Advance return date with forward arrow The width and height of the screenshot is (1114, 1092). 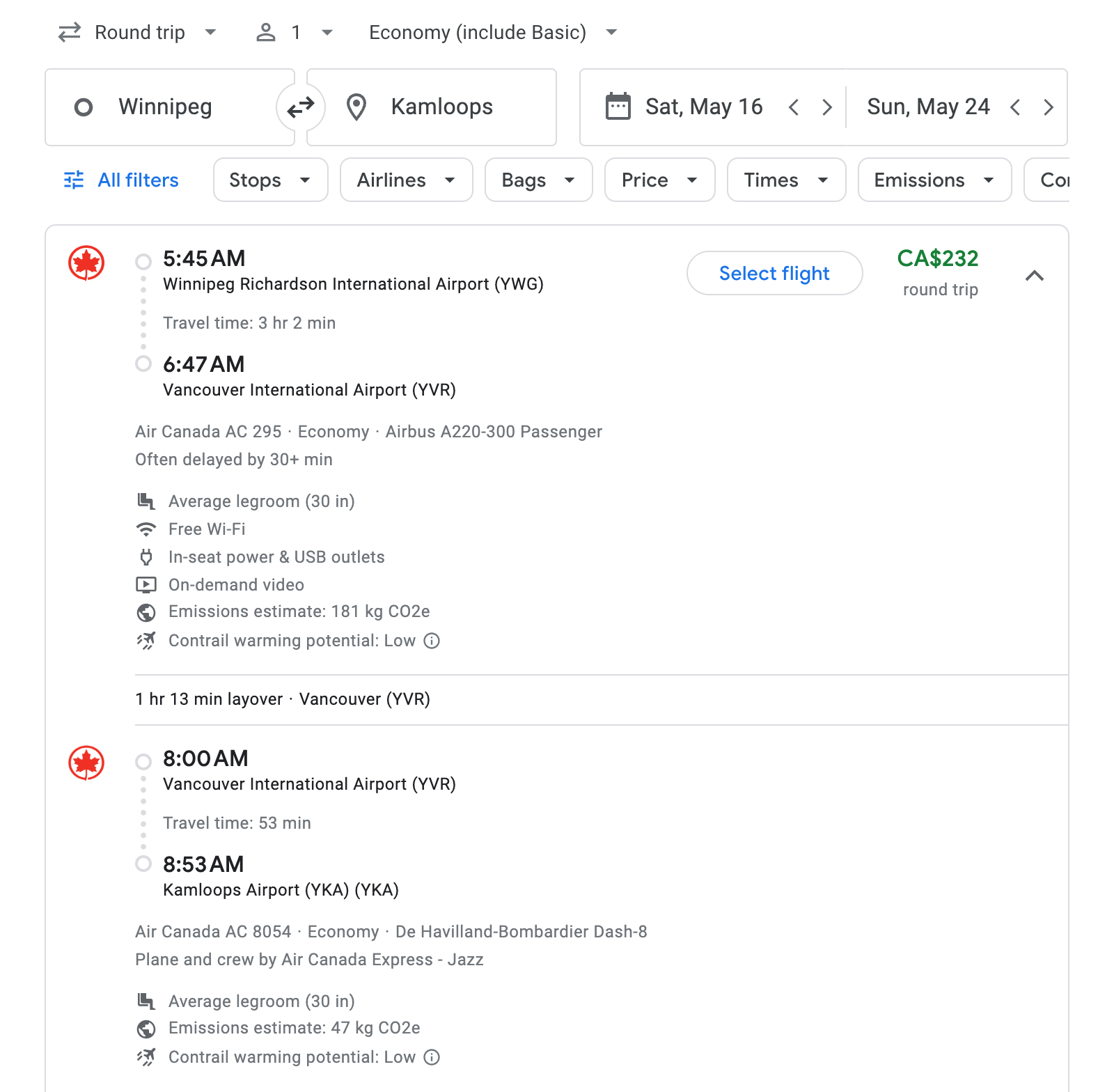tap(1049, 107)
